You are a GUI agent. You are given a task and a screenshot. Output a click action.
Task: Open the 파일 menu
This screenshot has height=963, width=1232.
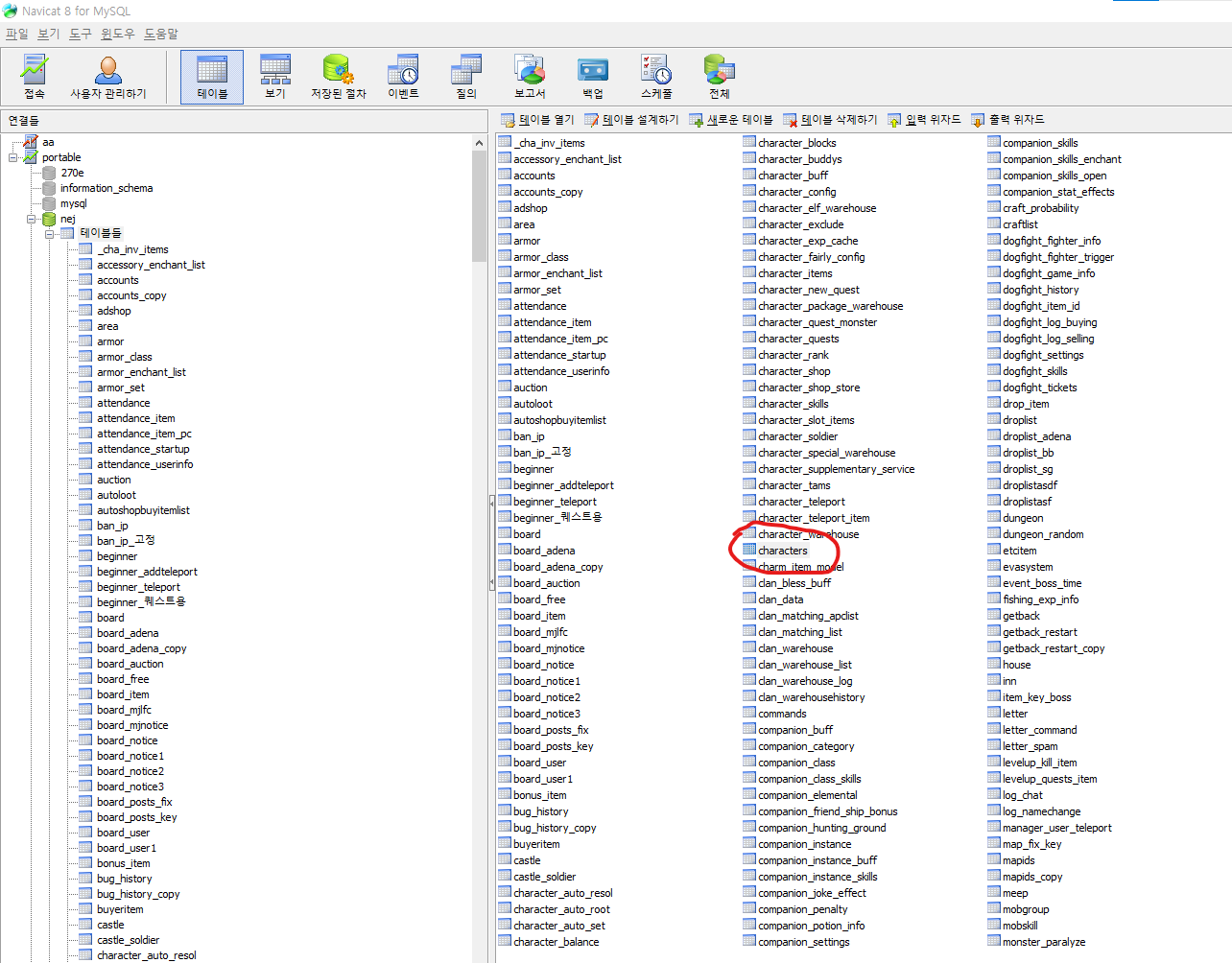pyautogui.click(x=17, y=34)
